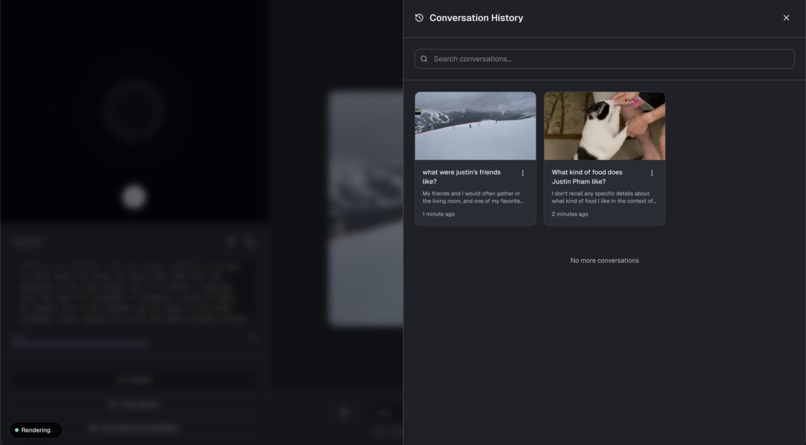Click the Search conversations input field

[x=604, y=59]
